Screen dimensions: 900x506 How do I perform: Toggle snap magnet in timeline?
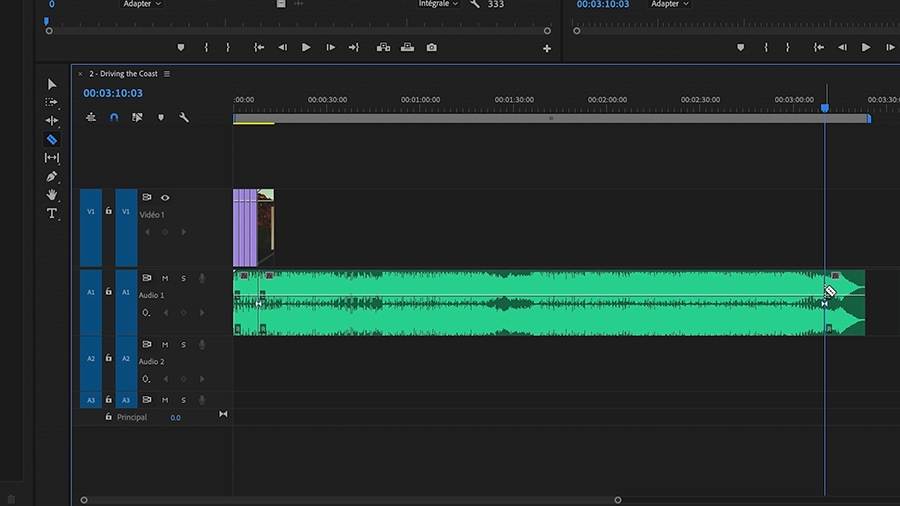pyautogui.click(x=114, y=117)
